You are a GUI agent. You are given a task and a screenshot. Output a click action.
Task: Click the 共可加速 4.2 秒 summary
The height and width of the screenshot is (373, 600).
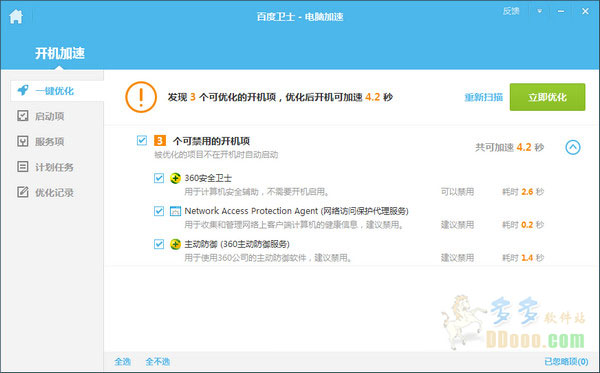point(509,147)
